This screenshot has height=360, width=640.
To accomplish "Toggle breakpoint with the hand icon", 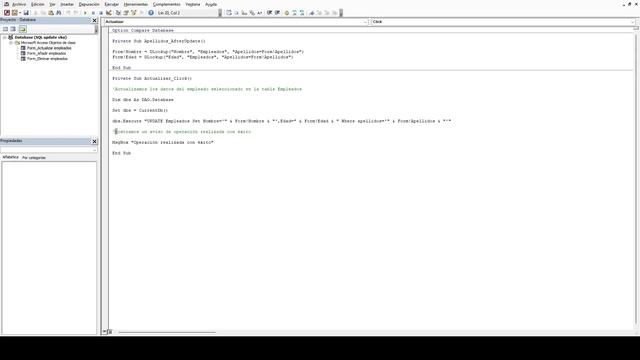I will (x=287, y=13).
